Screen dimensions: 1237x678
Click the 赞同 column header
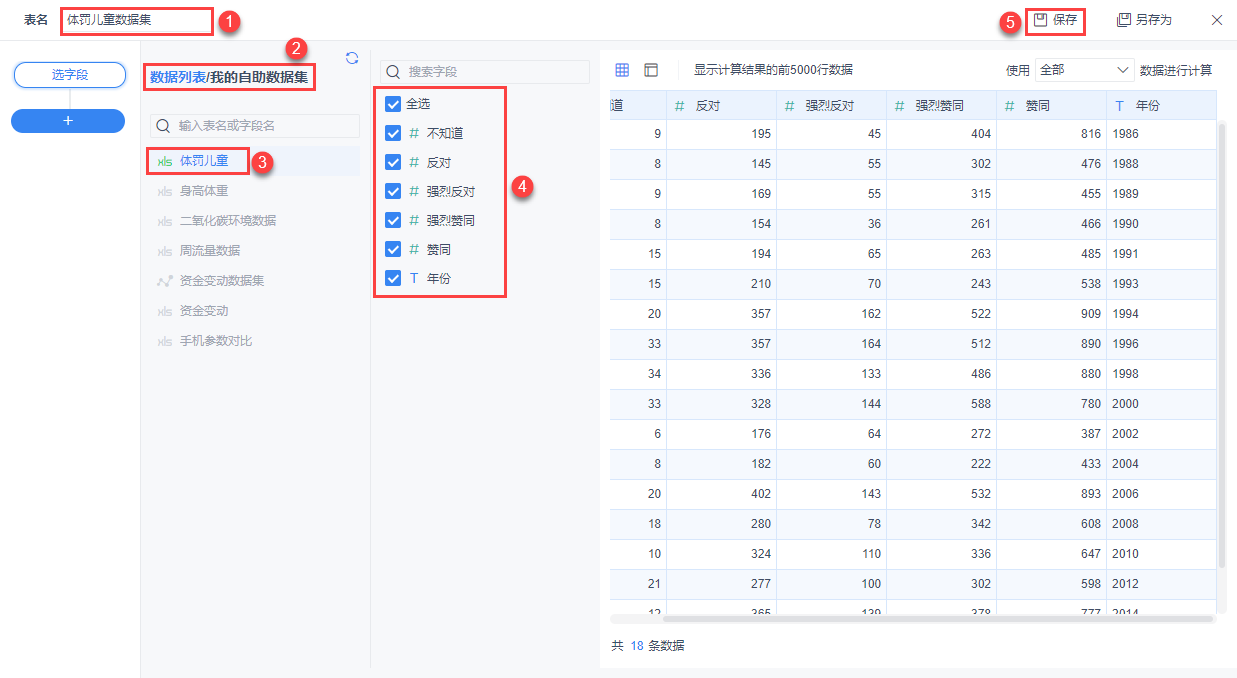coord(1051,105)
